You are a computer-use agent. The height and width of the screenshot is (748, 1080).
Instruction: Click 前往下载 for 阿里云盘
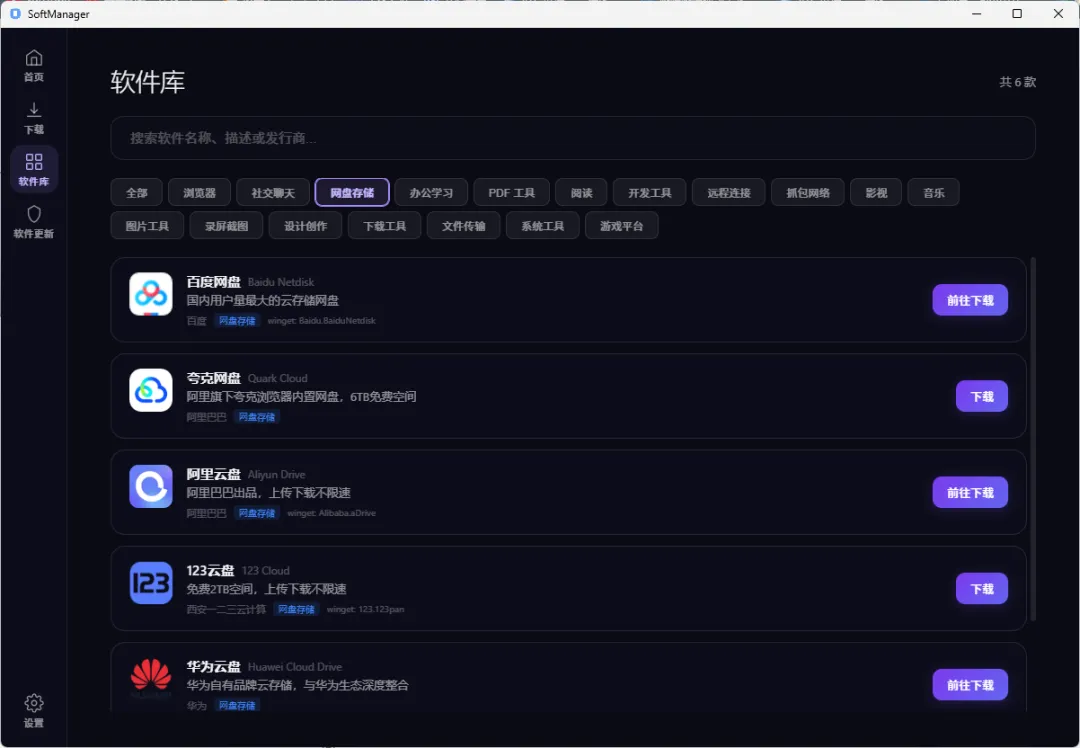point(970,493)
